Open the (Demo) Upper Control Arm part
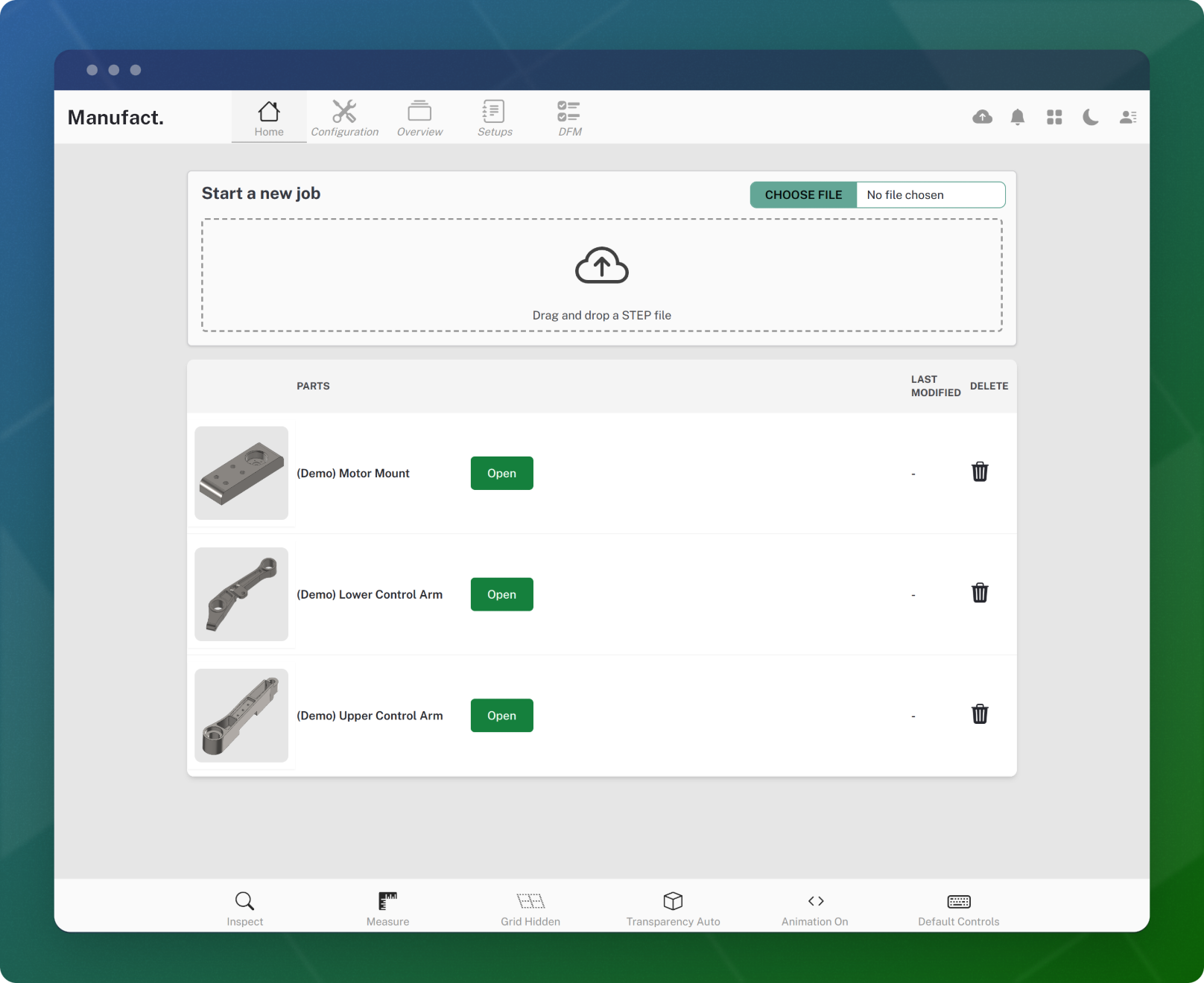 tap(501, 716)
